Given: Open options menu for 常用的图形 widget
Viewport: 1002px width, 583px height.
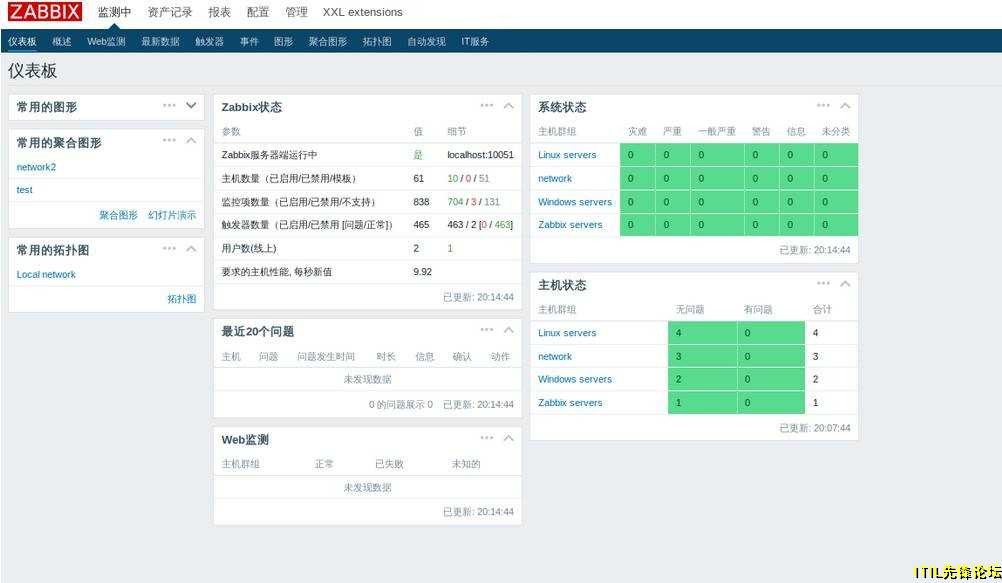Looking at the screenshot, I should pos(169,105).
